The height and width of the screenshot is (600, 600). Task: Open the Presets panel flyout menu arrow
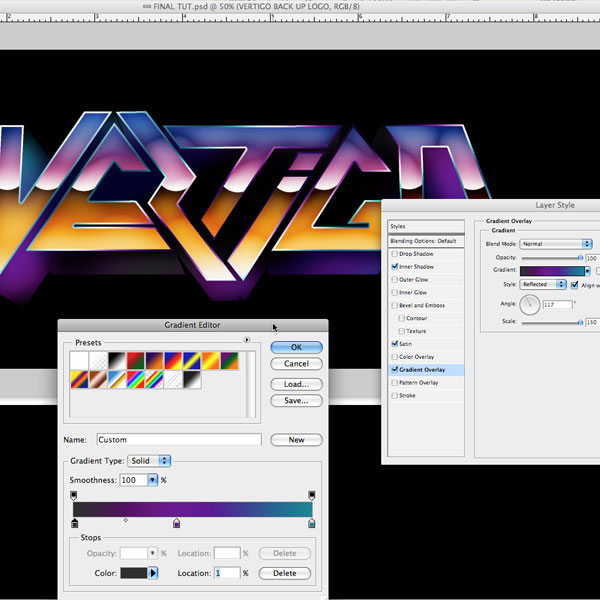coord(246,340)
